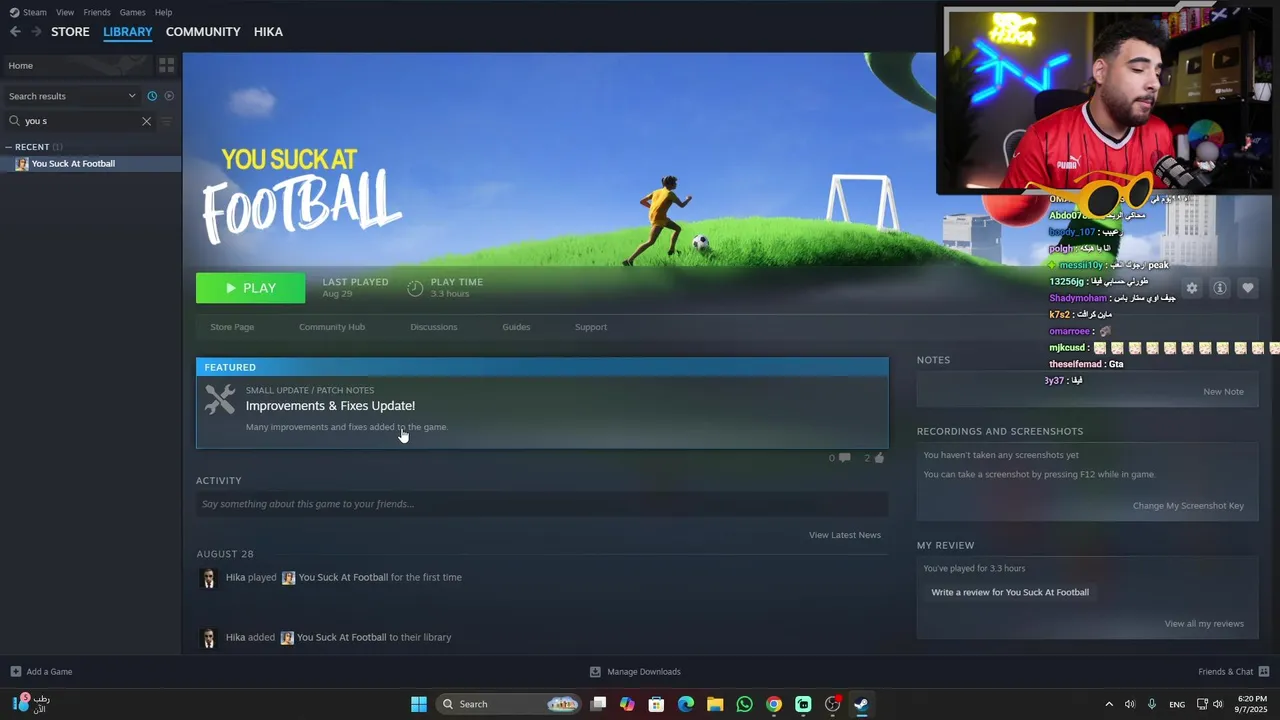The height and width of the screenshot is (720, 1280).
Task: Click View Latest News
Action: point(845,535)
